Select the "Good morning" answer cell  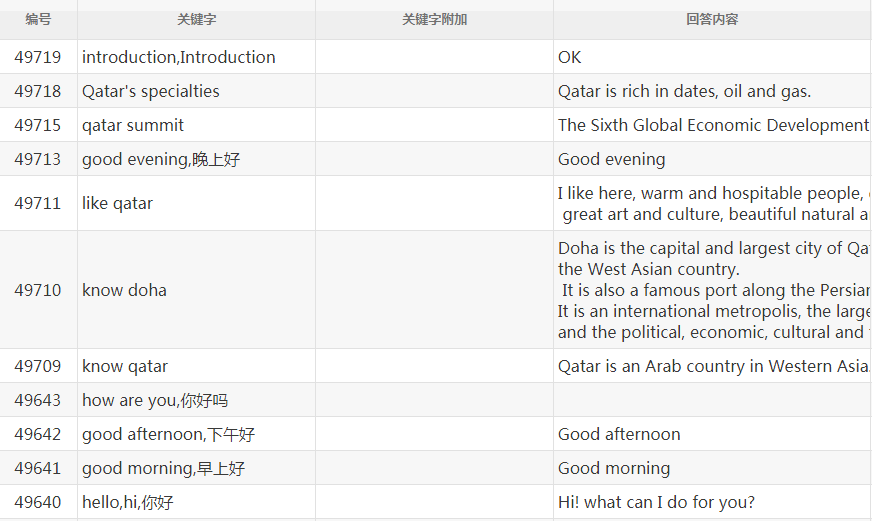pos(614,468)
